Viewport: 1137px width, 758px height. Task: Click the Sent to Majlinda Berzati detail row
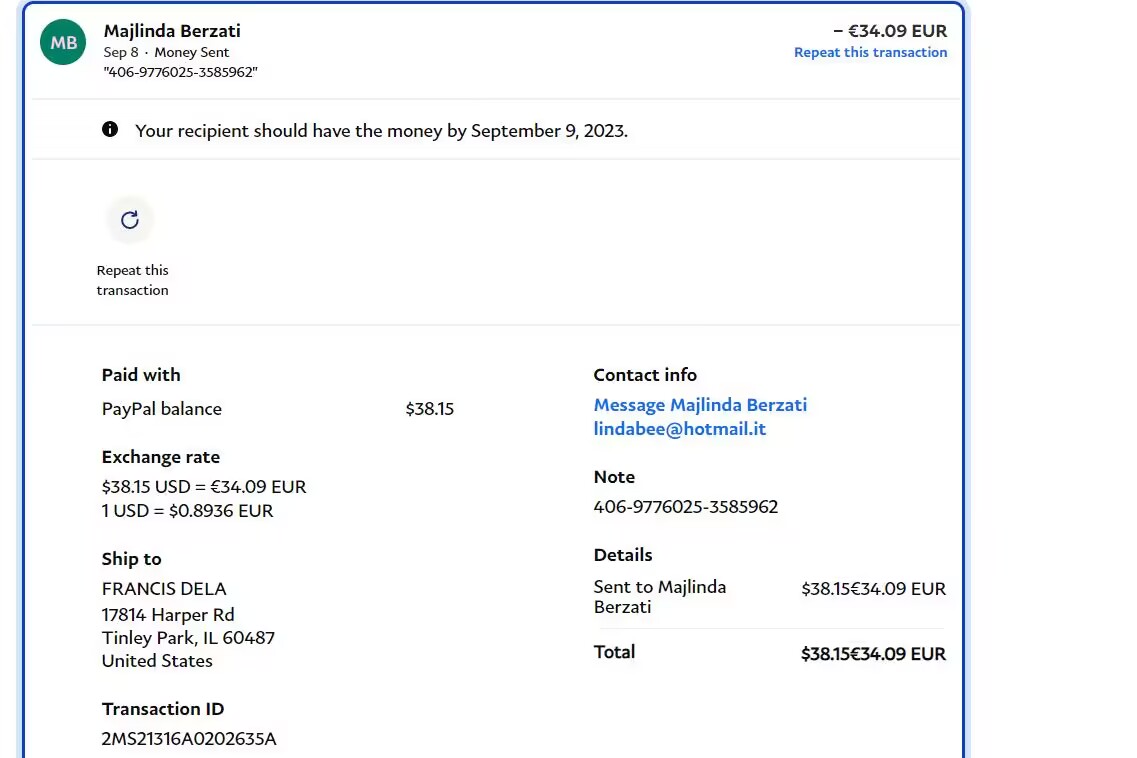660,597
